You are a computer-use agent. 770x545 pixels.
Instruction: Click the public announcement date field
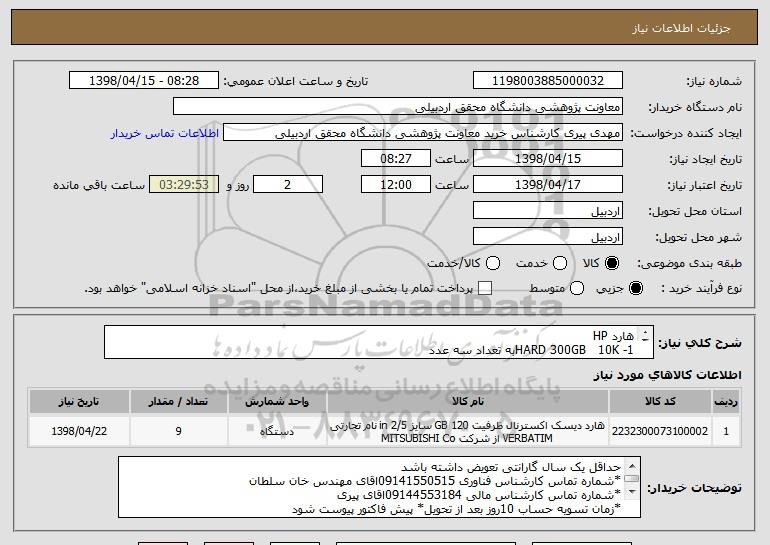coord(144,81)
